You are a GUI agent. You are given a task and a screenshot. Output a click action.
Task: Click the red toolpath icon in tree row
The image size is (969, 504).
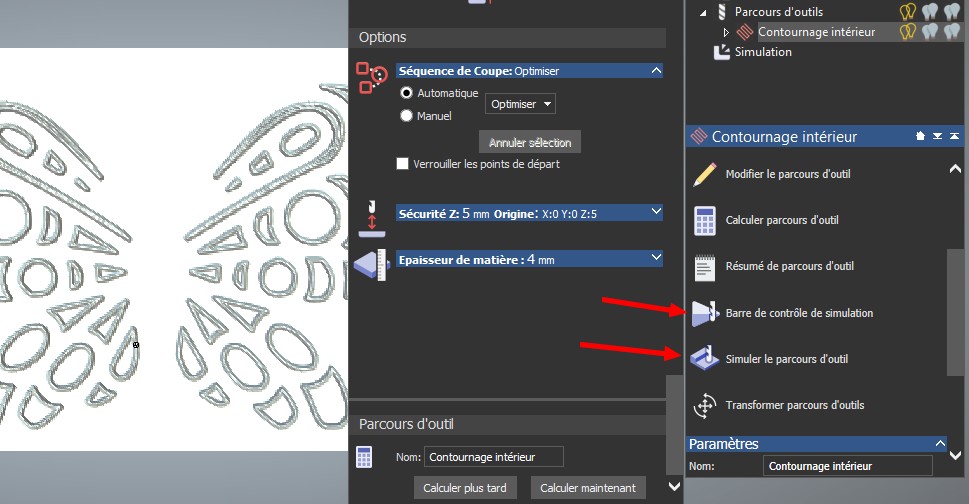tap(745, 32)
